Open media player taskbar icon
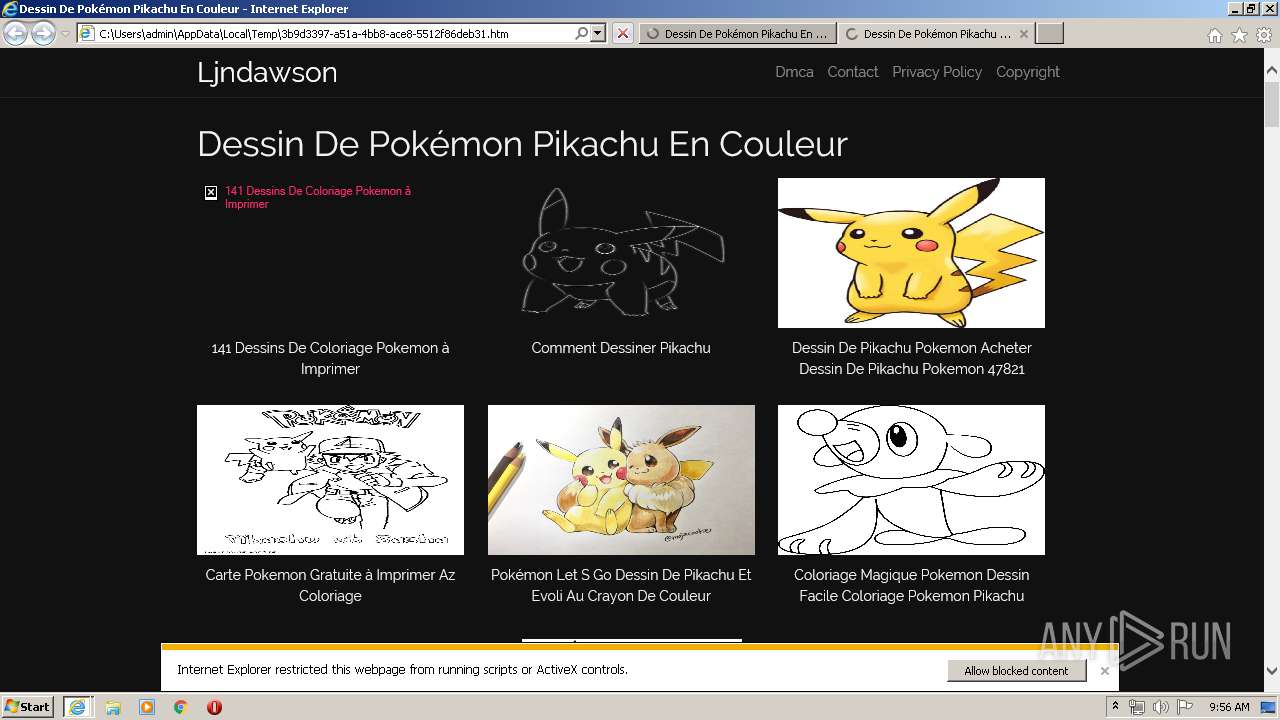The image size is (1280, 720). (147, 707)
